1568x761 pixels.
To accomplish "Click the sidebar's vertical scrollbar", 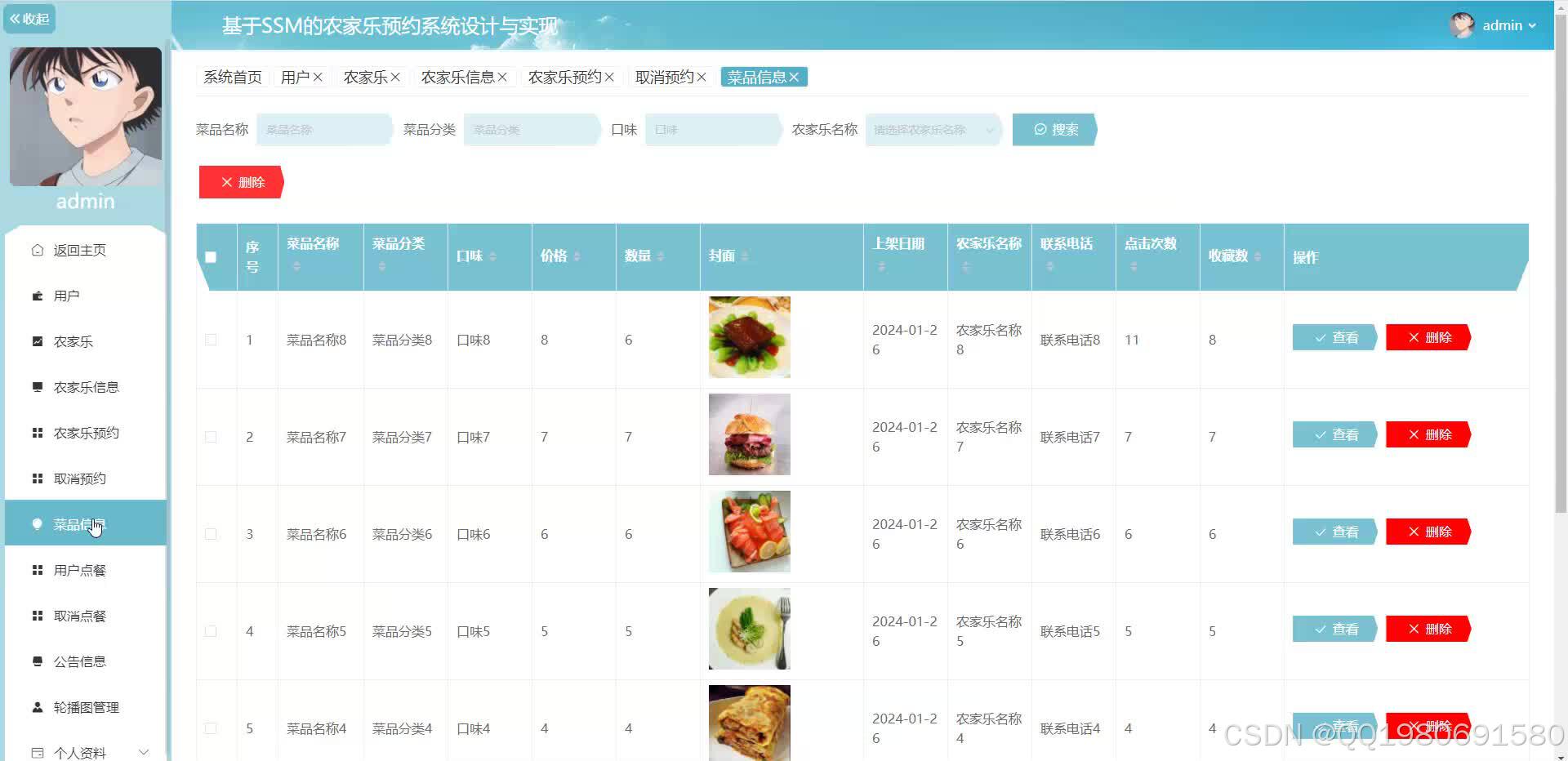I will point(169,400).
